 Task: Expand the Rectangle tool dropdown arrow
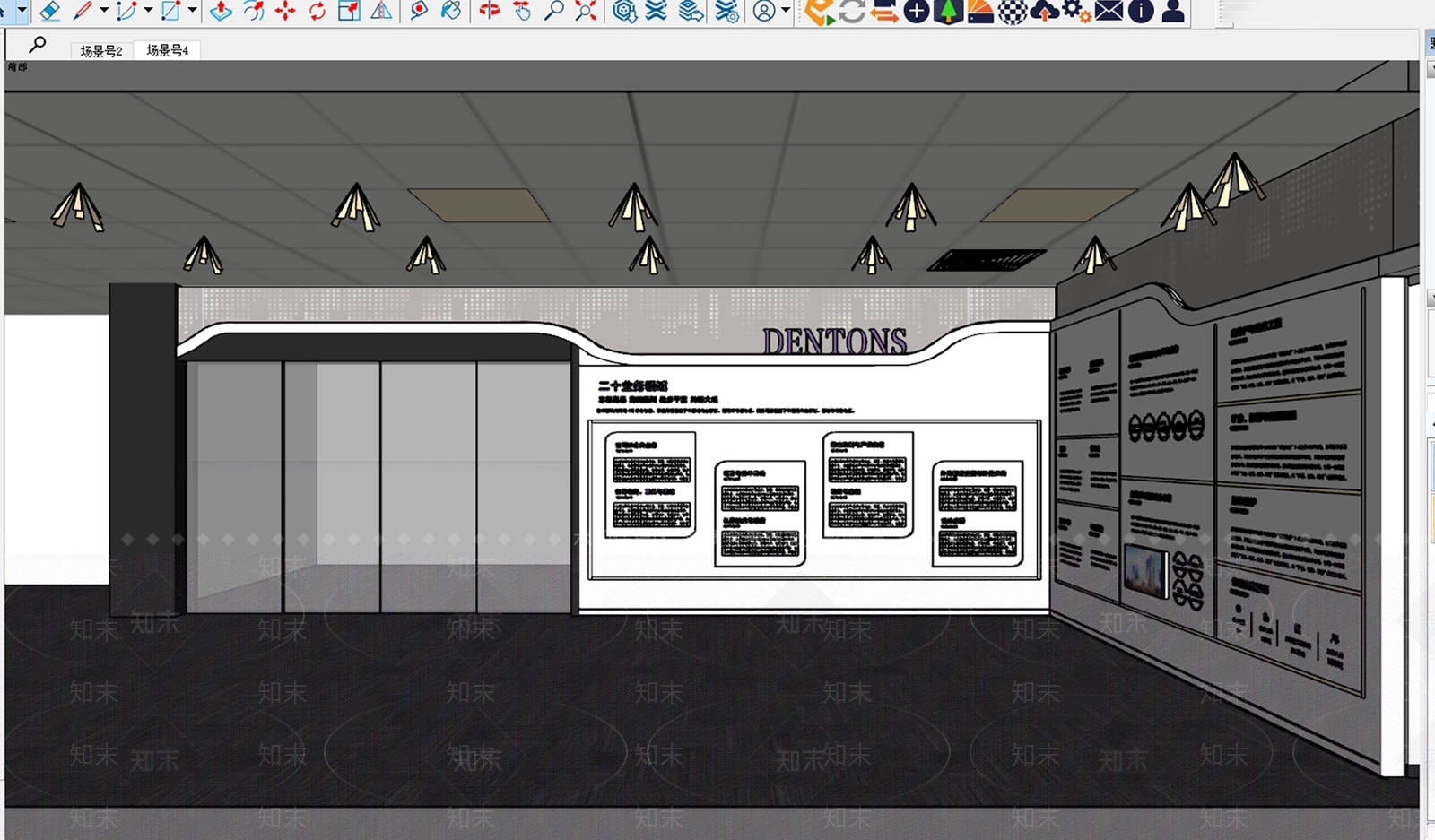coord(192,11)
